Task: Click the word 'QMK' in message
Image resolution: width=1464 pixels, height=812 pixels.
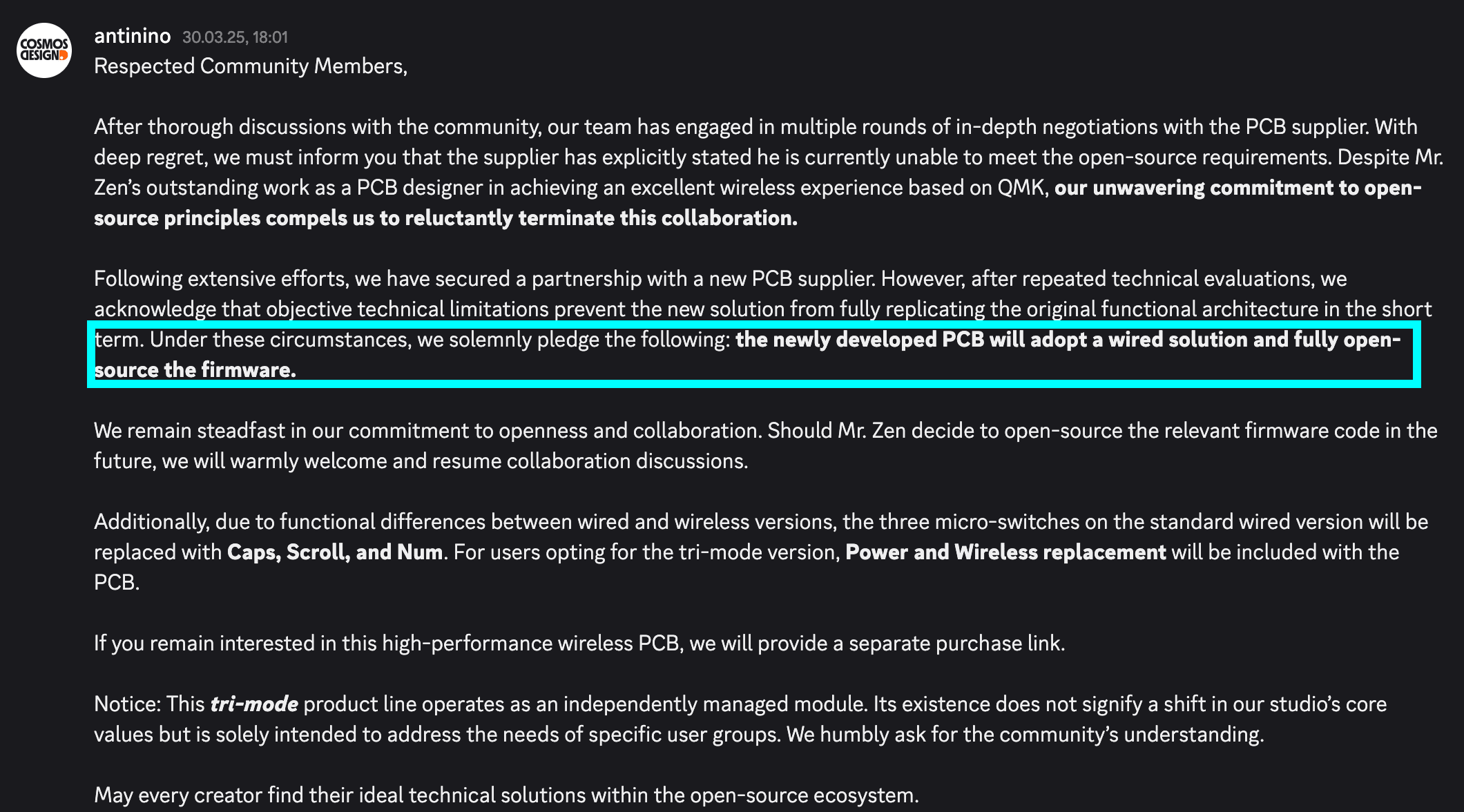Action: 1020,188
